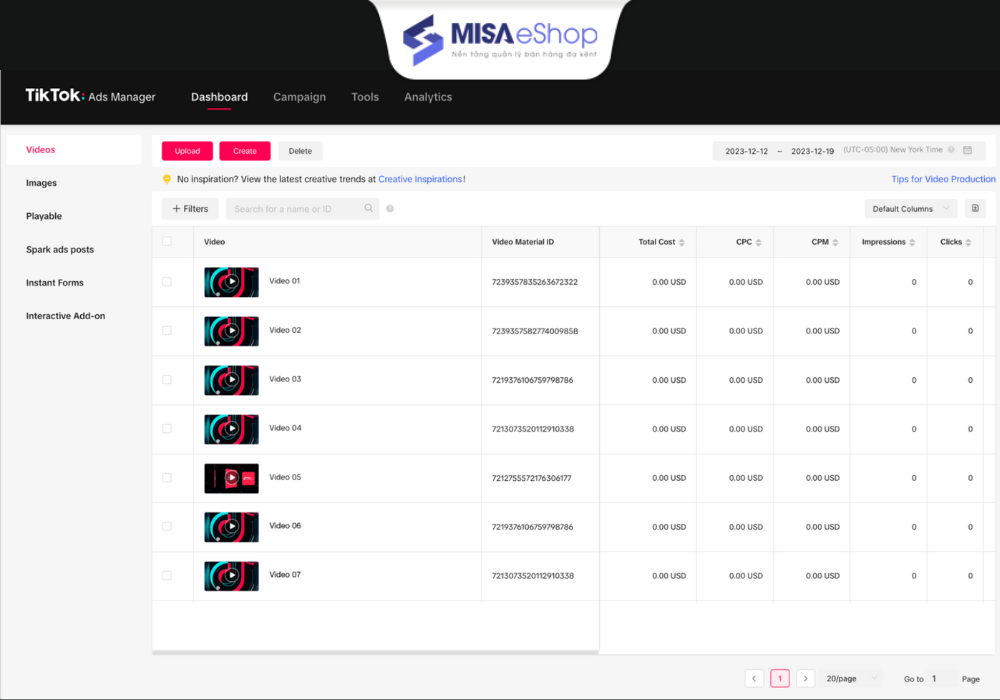1000x700 pixels.
Task: Switch to the Campaign tab
Action: coord(299,97)
